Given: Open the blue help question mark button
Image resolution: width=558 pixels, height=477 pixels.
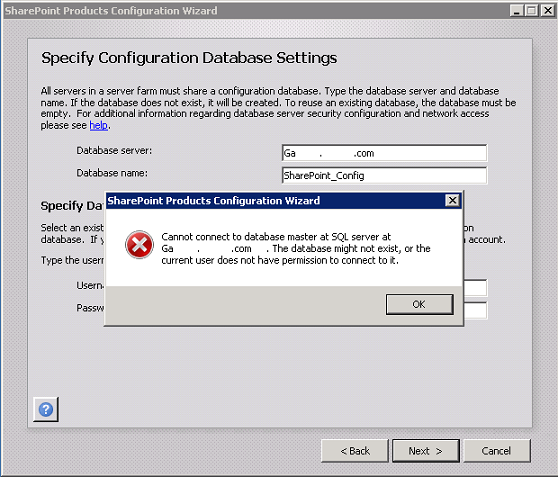Looking at the screenshot, I should click(x=46, y=409).
